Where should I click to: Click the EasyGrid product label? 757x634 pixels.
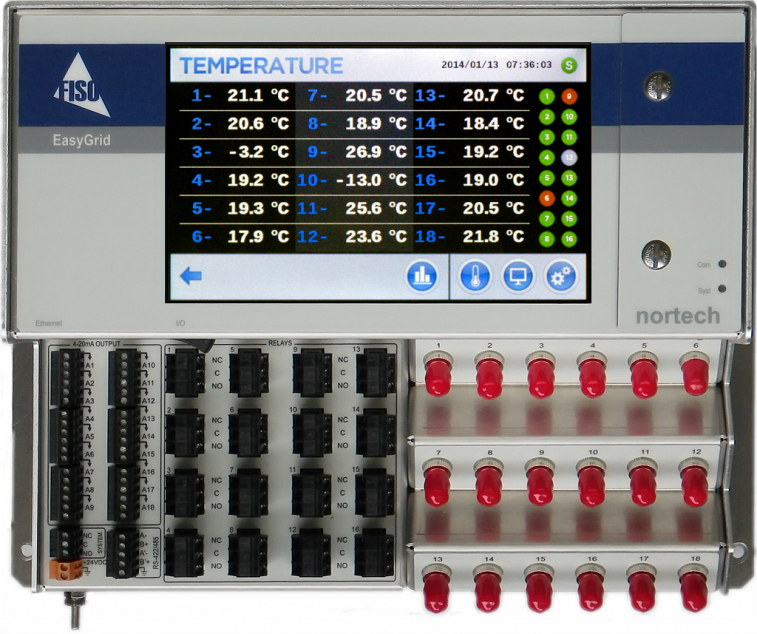tap(82, 141)
